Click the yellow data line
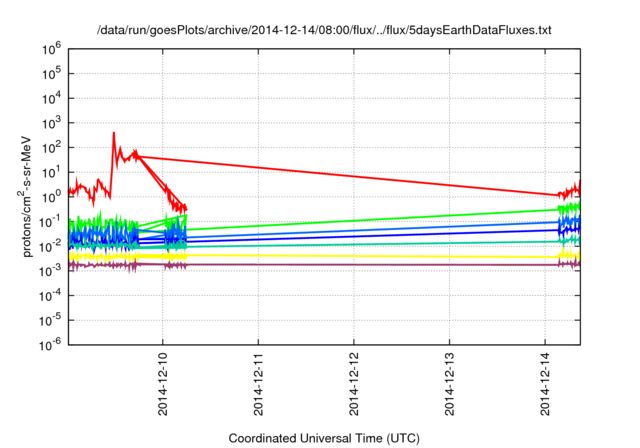Image resolution: width=640 pixels, height=448 pixels. point(371,256)
